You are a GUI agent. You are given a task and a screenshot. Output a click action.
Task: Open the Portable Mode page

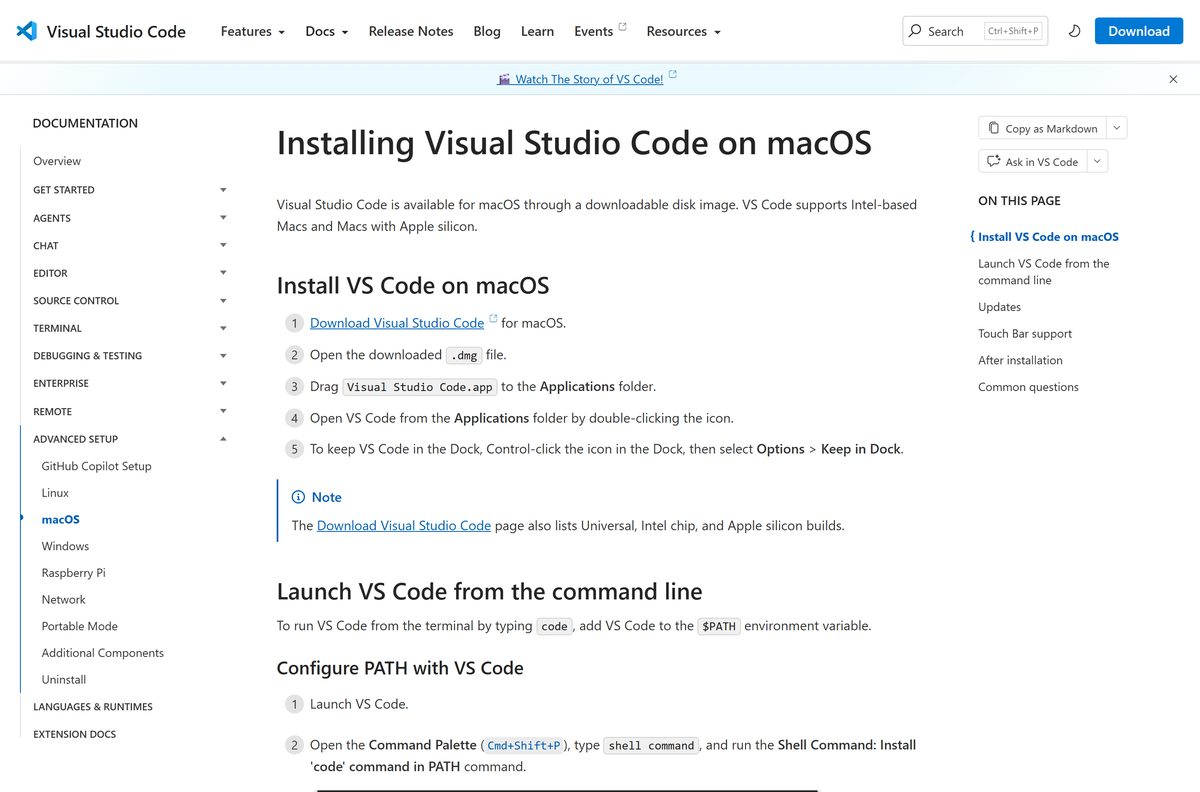tap(79, 626)
